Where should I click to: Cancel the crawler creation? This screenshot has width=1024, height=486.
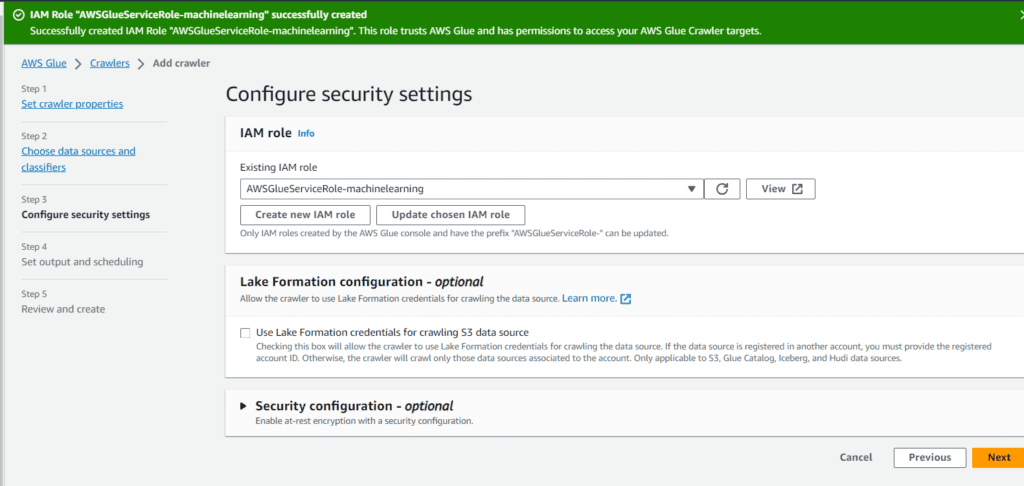(x=856, y=457)
